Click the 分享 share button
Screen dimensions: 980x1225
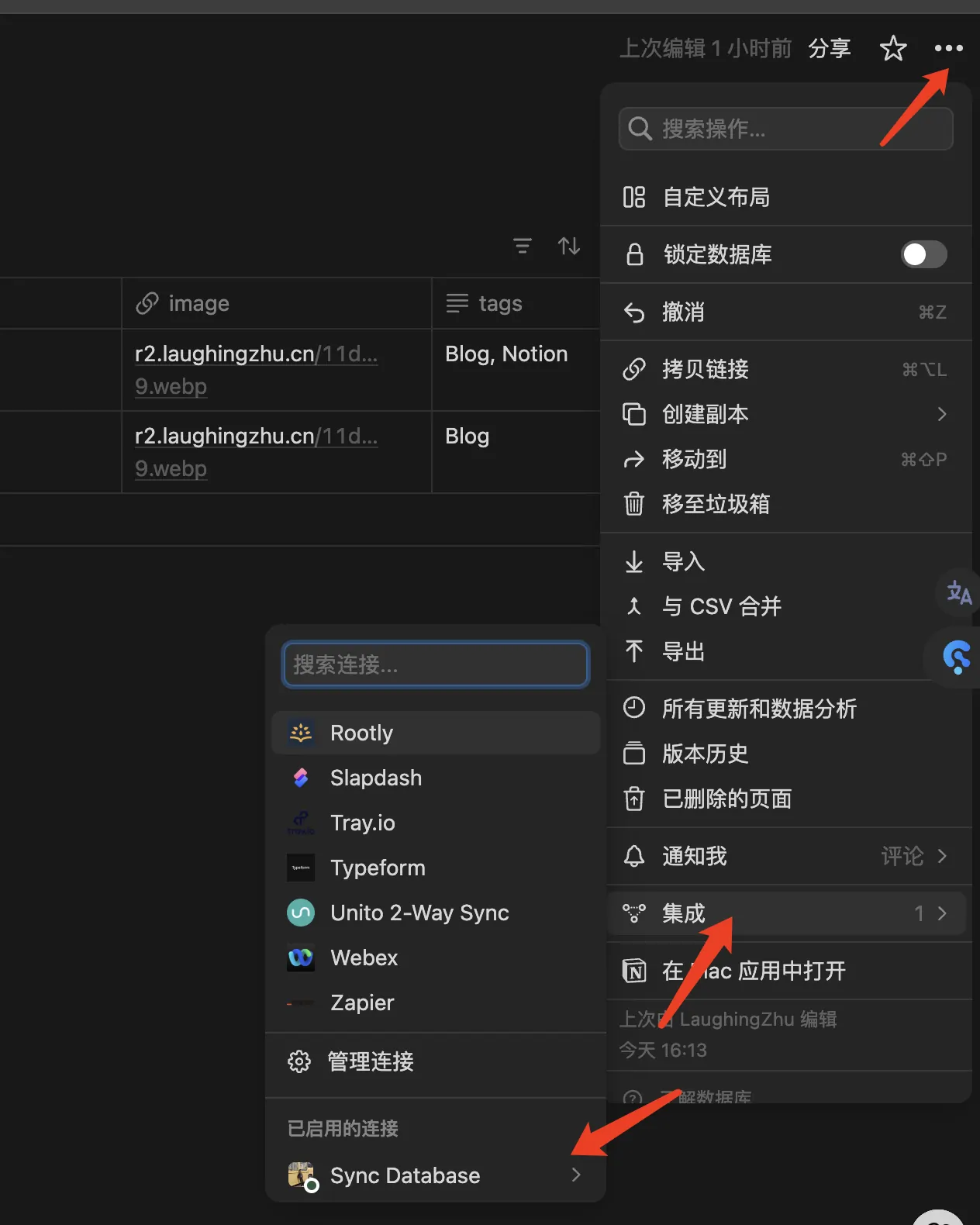(x=830, y=48)
